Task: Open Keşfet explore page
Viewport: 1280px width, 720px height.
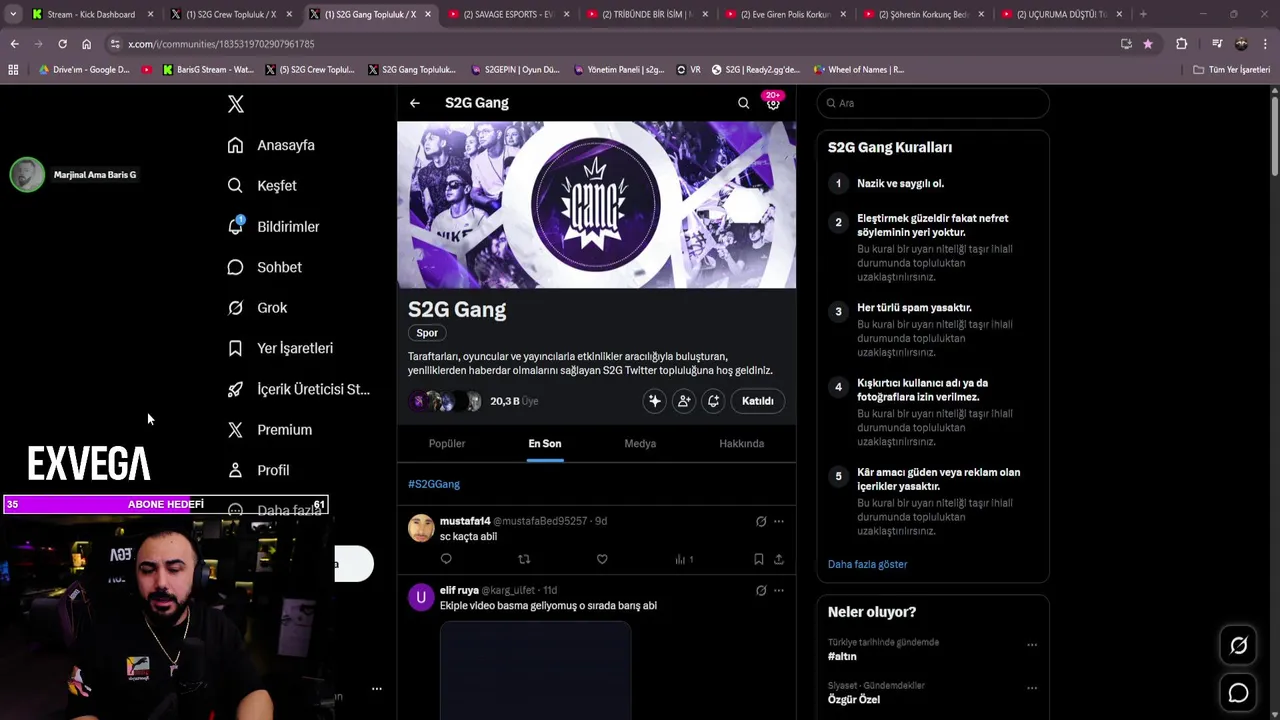Action: [x=262, y=186]
